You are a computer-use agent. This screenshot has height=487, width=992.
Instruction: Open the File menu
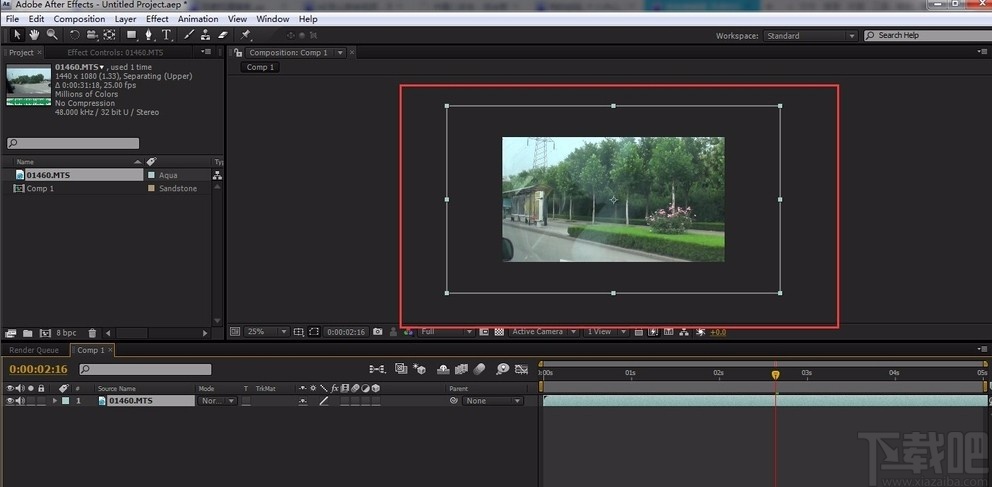pos(12,19)
